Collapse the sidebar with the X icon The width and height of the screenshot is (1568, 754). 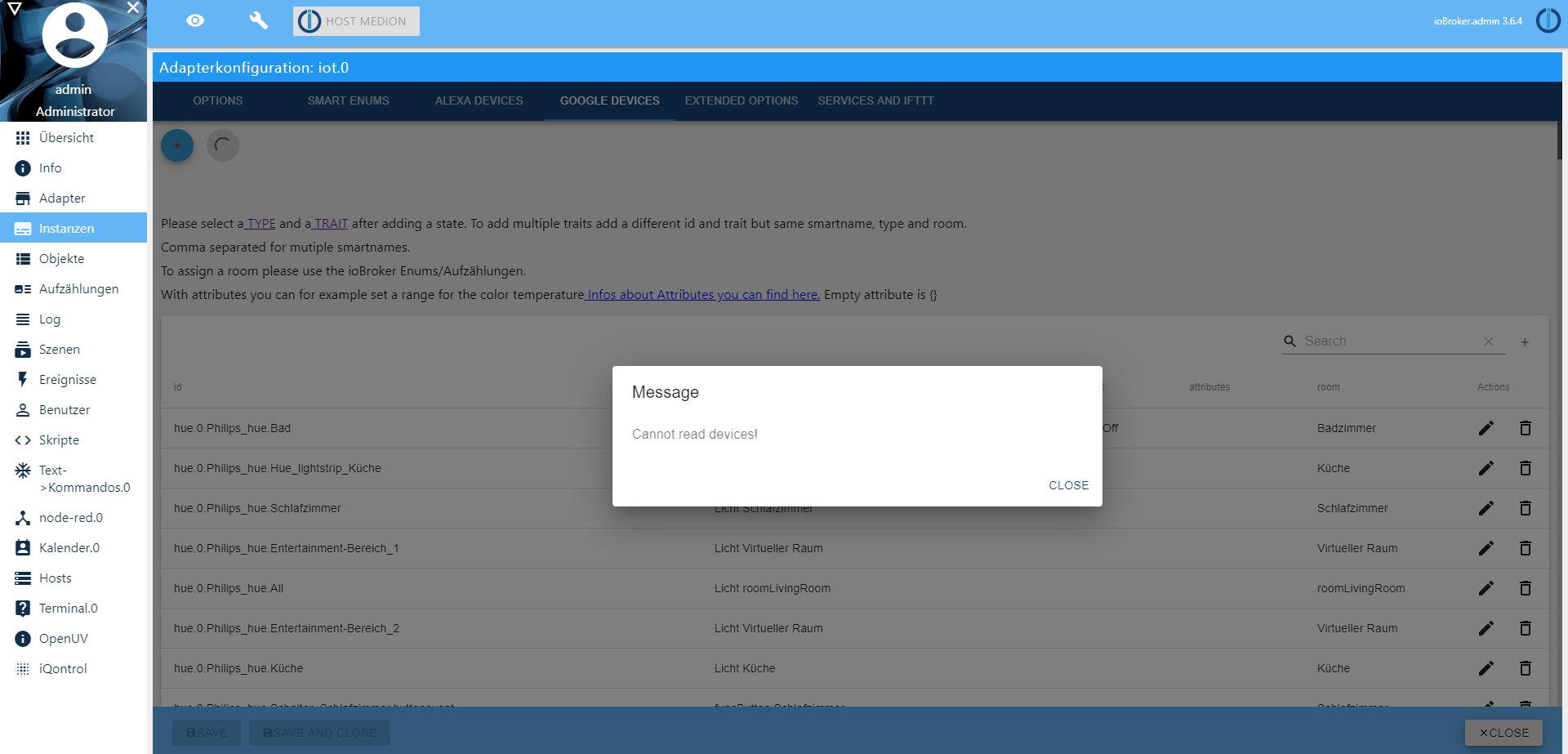point(132,7)
